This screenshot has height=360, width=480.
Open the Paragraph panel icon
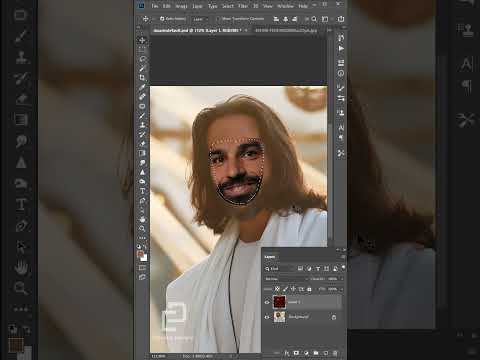[341, 137]
